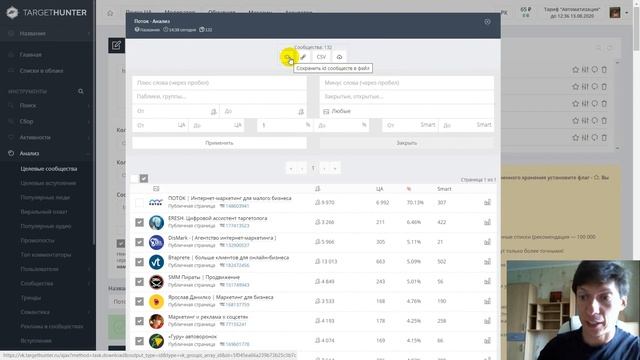
Task: Open Списки в облаке in the sidebar
Action: (41, 71)
